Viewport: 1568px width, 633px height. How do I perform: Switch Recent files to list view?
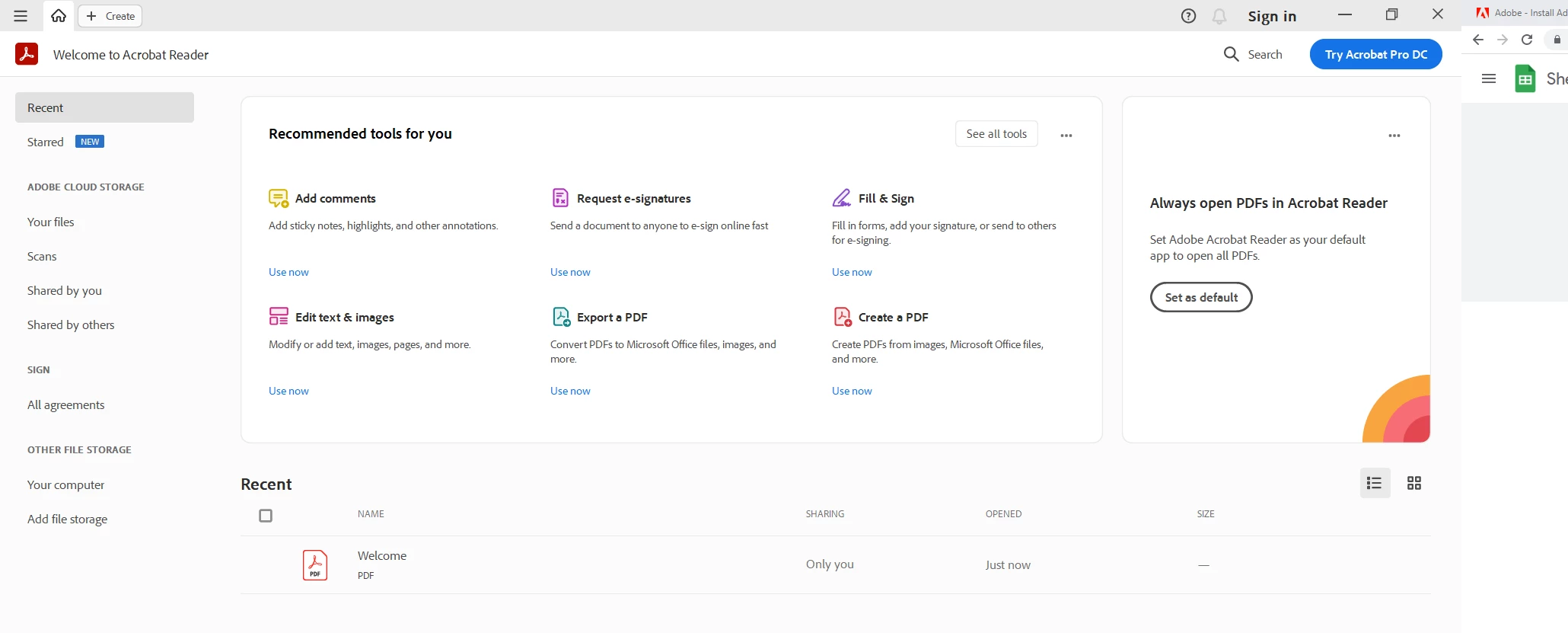click(1375, 483)
